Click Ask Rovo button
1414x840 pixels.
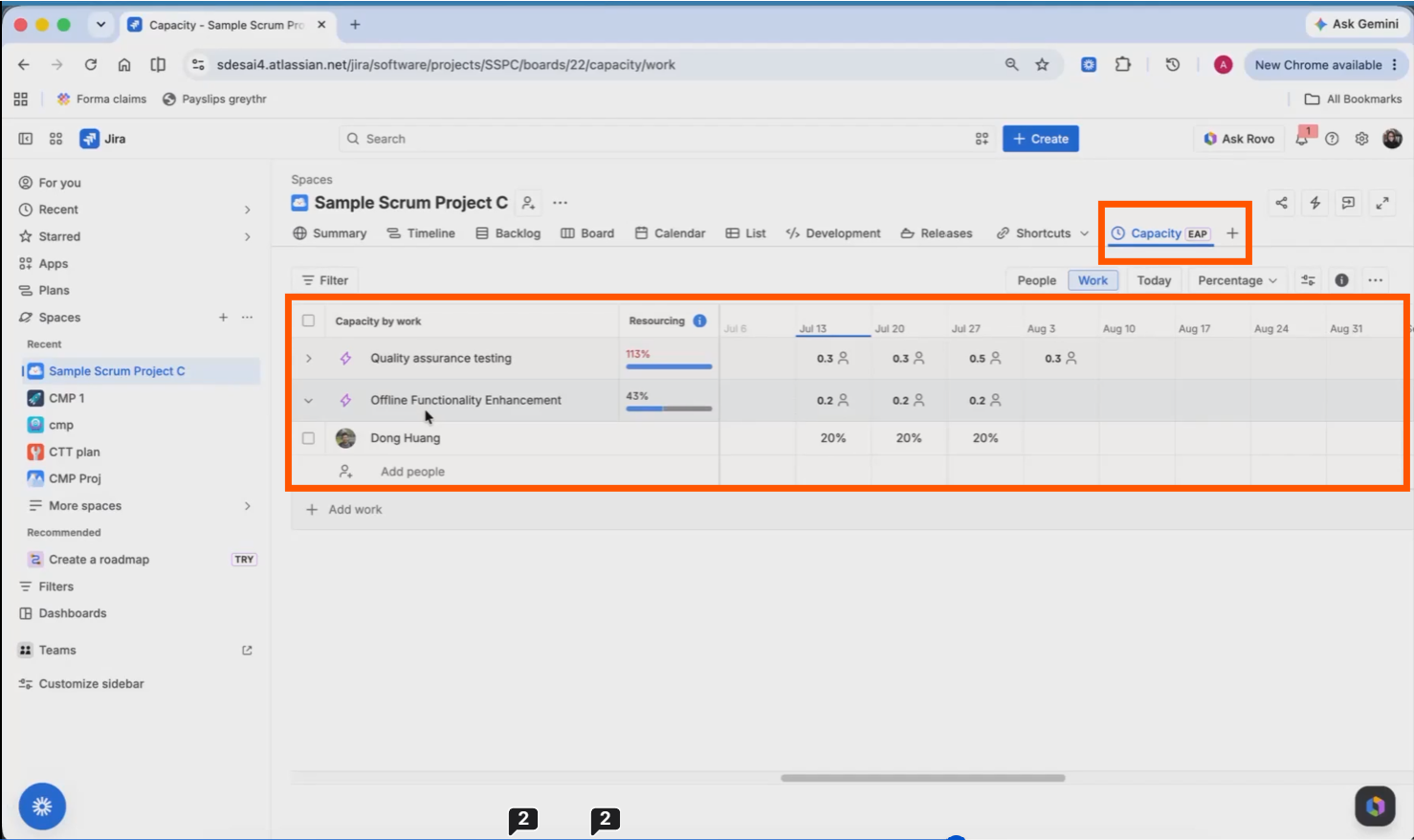tap(1239, 139)
